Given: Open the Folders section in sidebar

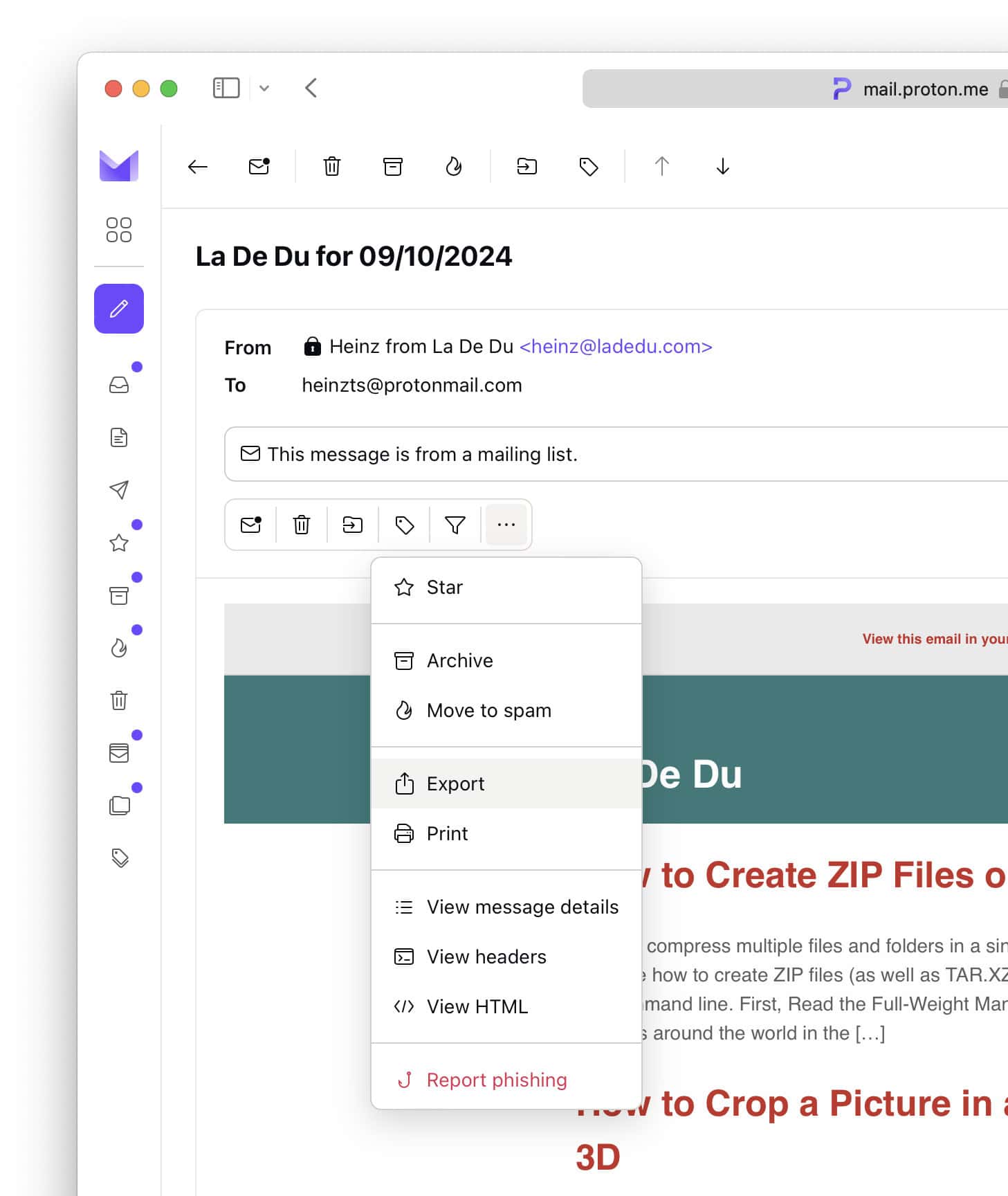Looking at the screenshot, I should point(119,806).
